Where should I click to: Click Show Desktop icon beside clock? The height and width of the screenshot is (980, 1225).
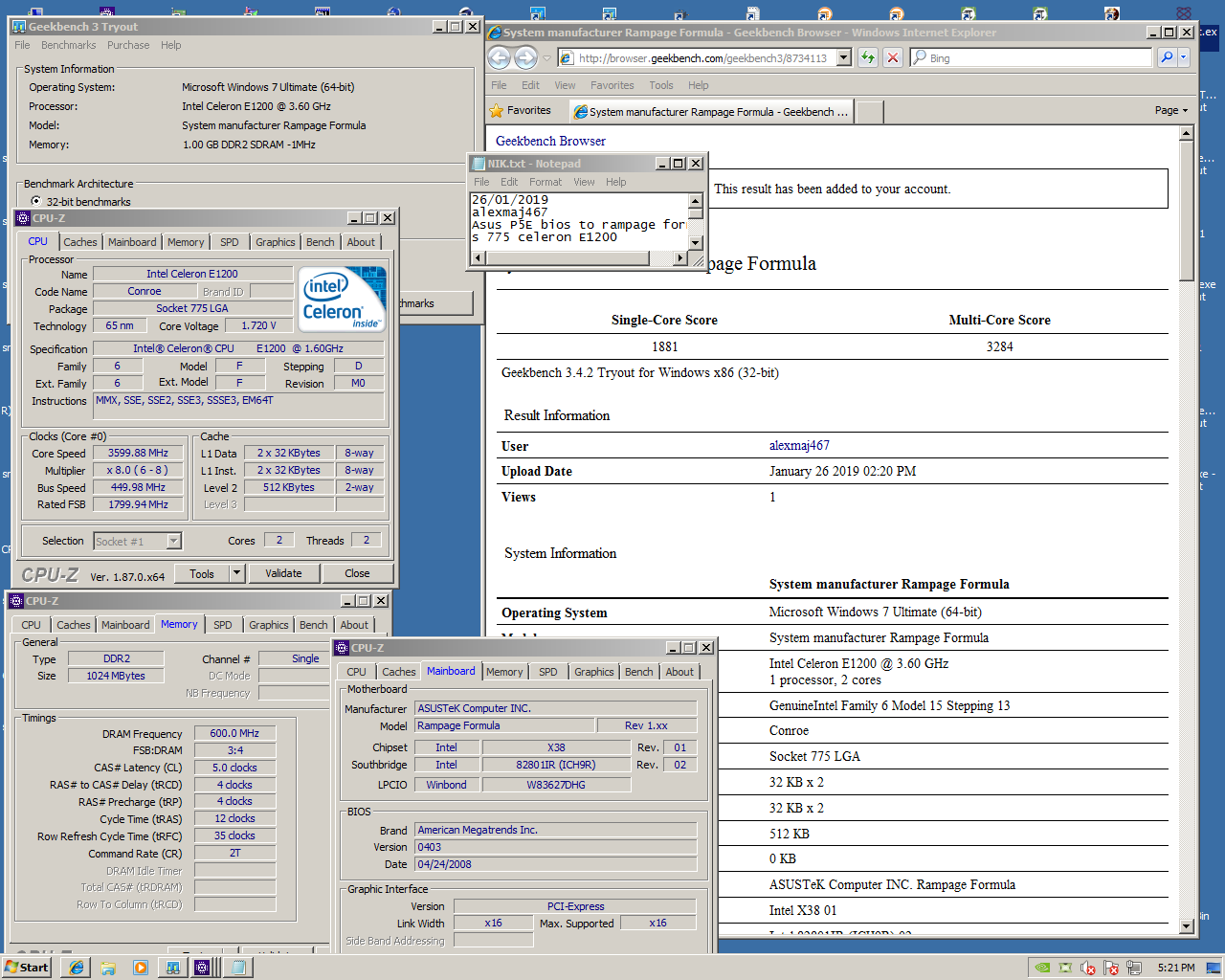click(x=1213, y=968)
